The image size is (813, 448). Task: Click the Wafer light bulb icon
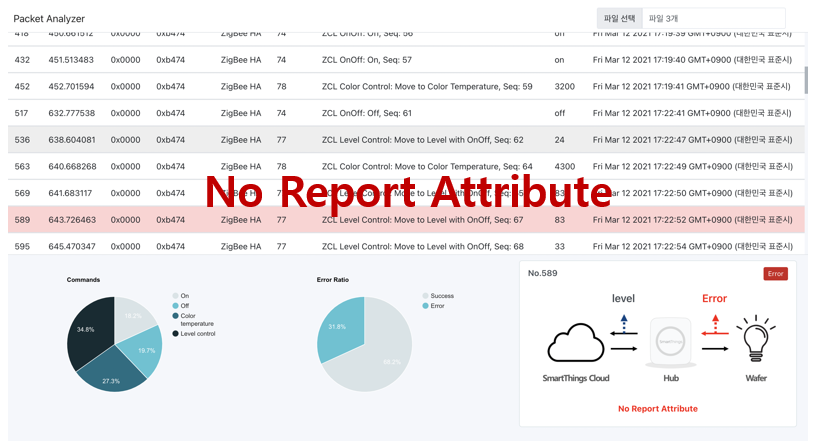(x=756, y=338)
